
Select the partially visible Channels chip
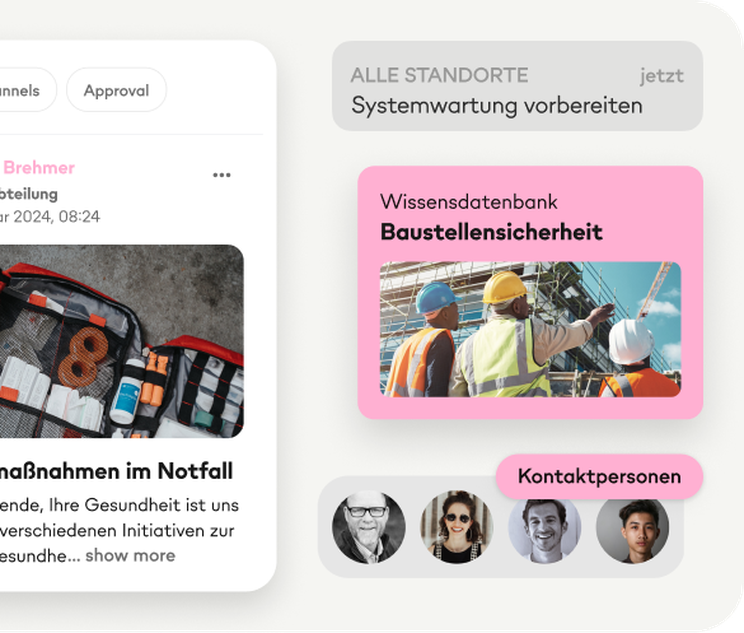(x=26, y=90)
